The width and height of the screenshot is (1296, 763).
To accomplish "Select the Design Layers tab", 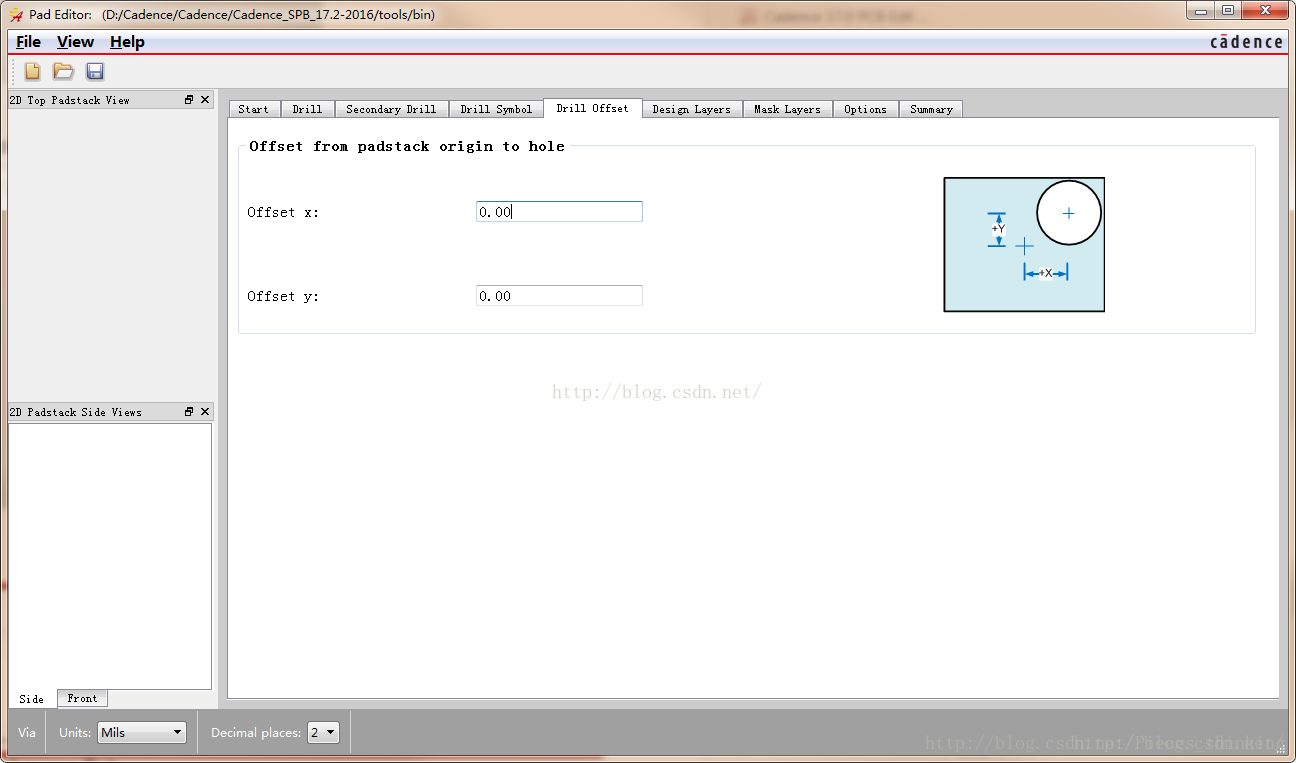I will tap(691, 109).
